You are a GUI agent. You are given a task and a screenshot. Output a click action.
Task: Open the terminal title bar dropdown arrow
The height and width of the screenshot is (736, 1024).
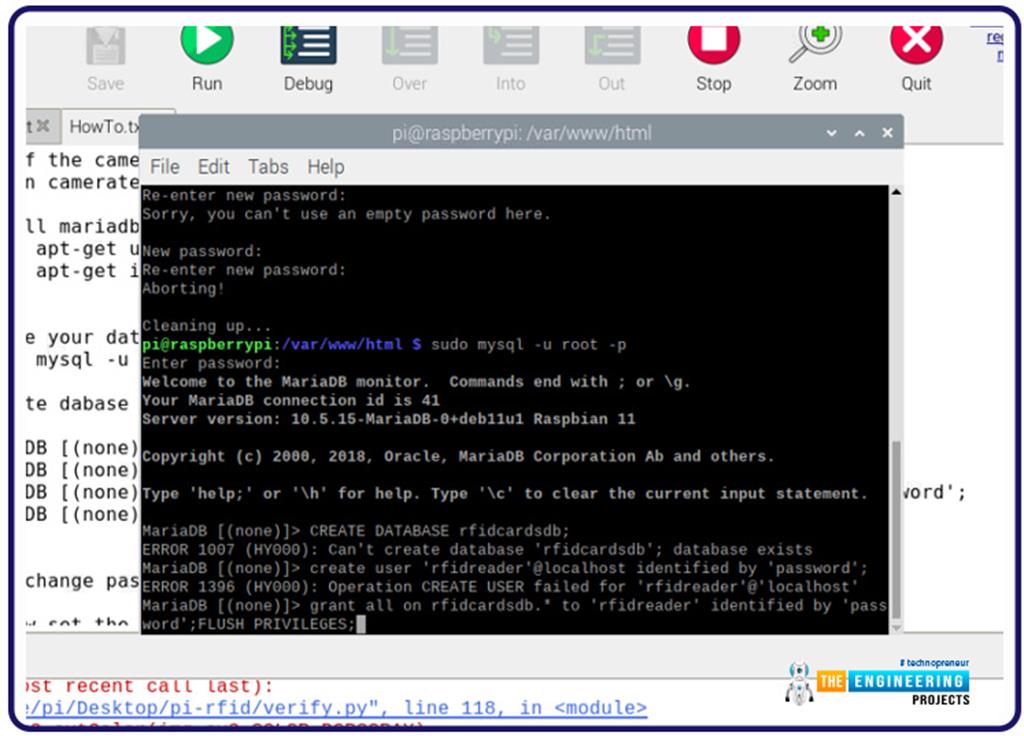click(831, 132)
